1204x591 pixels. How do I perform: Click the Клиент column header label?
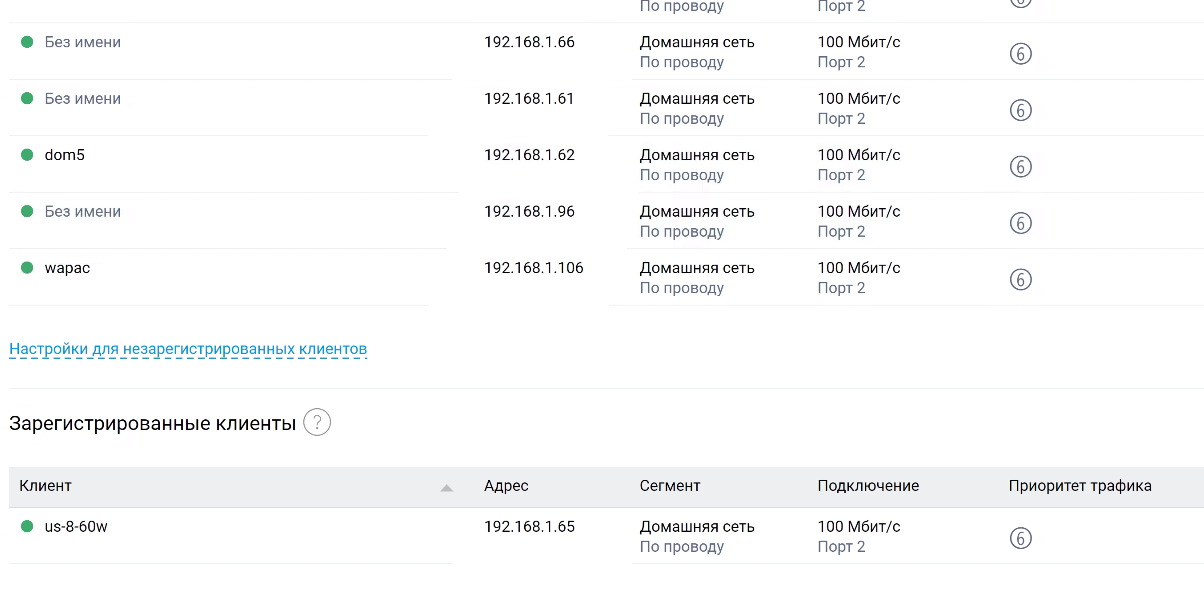(x=45, y=486)
